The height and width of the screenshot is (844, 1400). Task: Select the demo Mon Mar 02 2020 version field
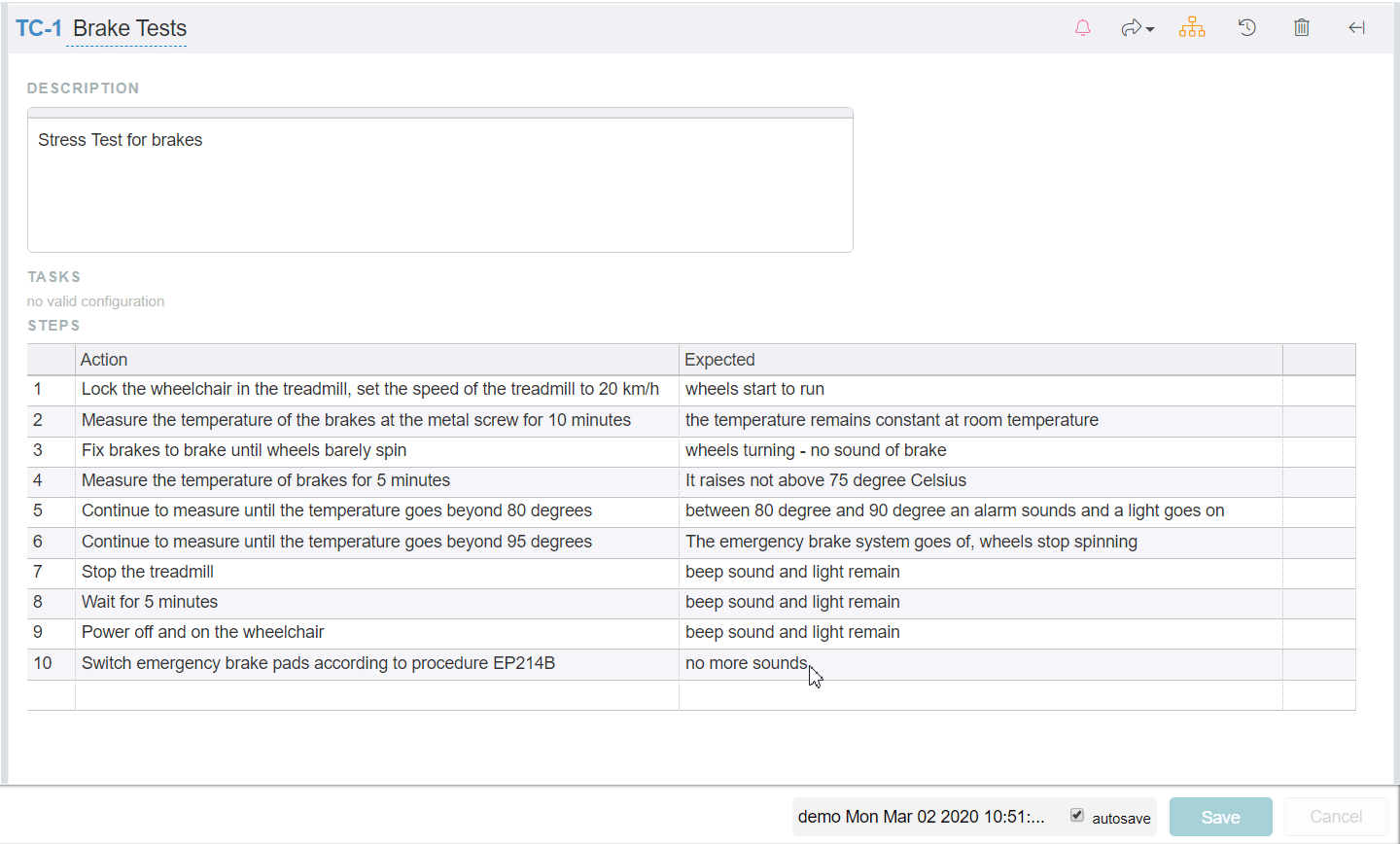point(922,817)
